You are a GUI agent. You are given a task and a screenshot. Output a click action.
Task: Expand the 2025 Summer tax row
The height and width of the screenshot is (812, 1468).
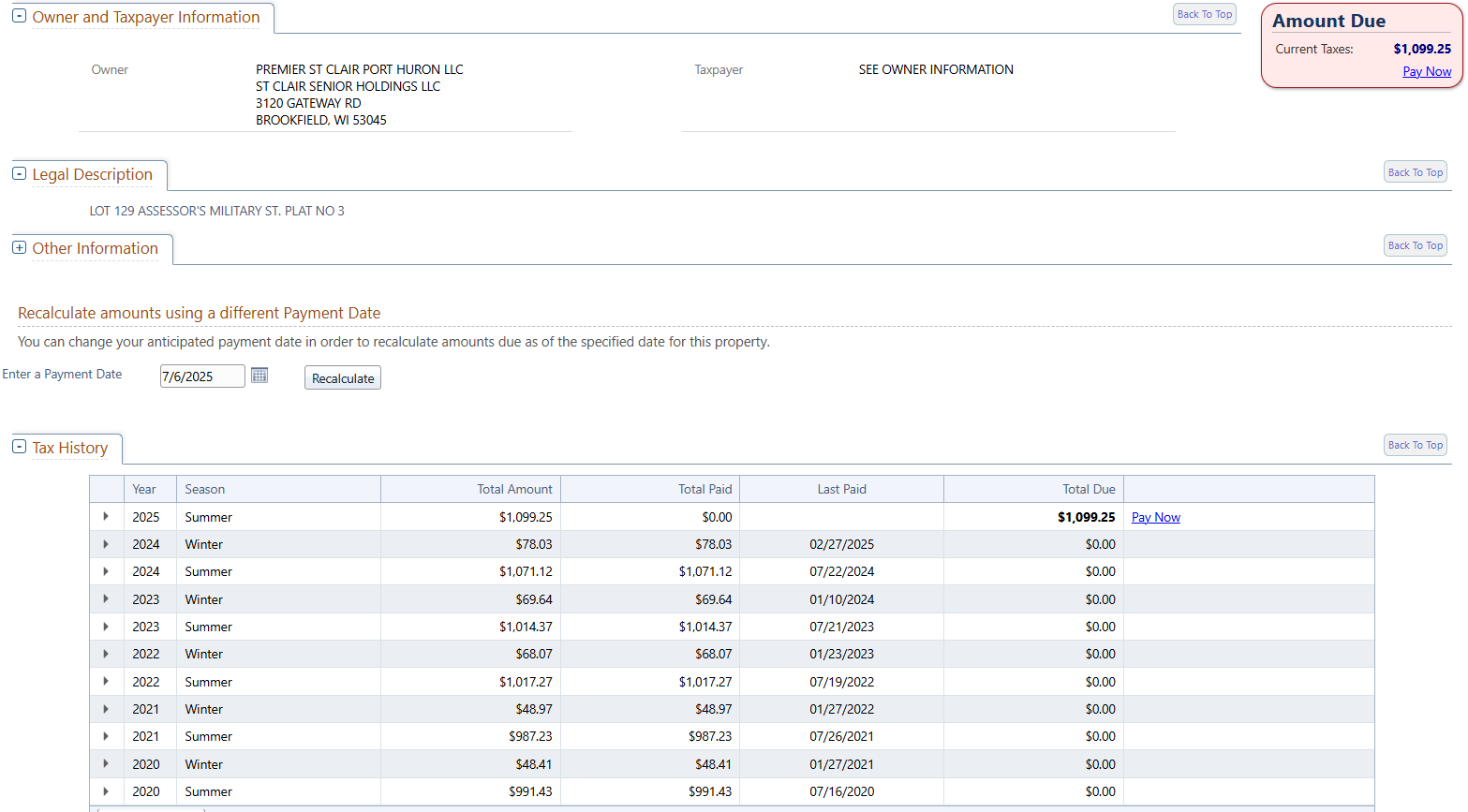(x=106, y=516)
